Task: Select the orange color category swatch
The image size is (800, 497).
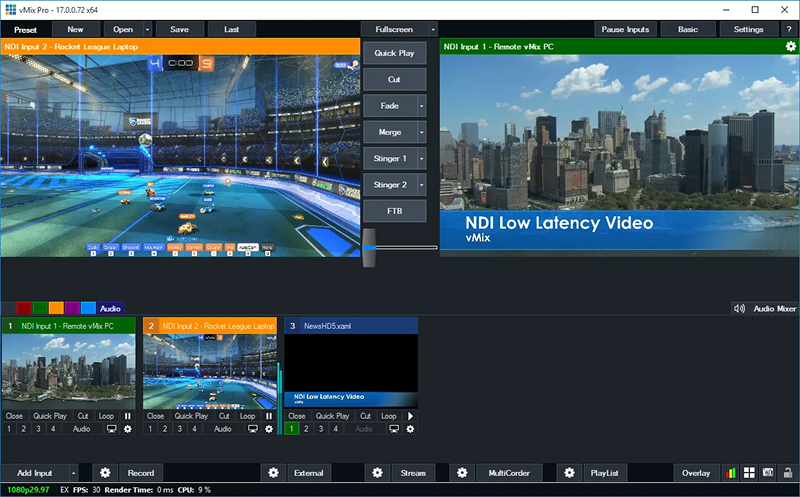Action: tap(56, 308)
